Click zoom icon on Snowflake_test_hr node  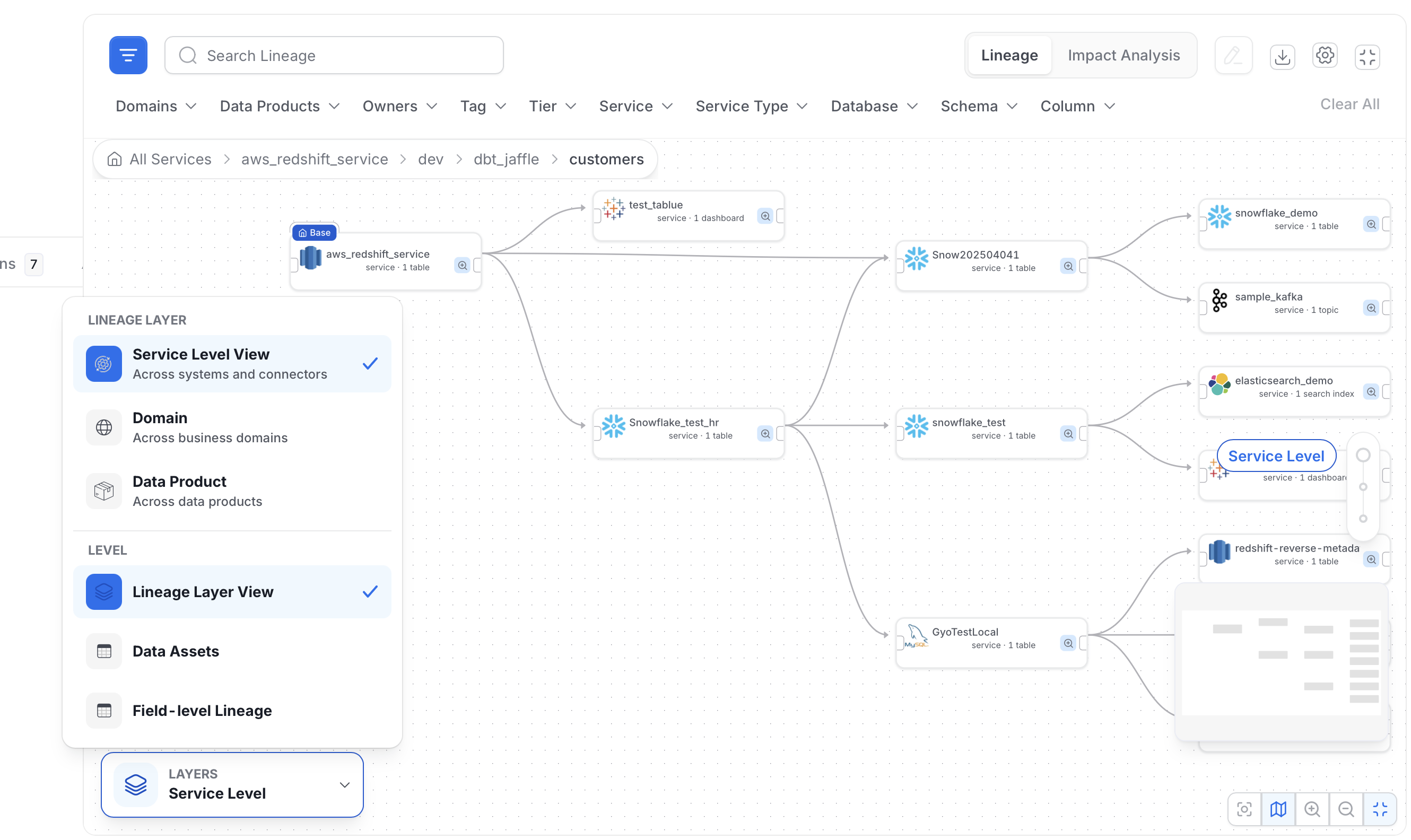pos(765,434)
